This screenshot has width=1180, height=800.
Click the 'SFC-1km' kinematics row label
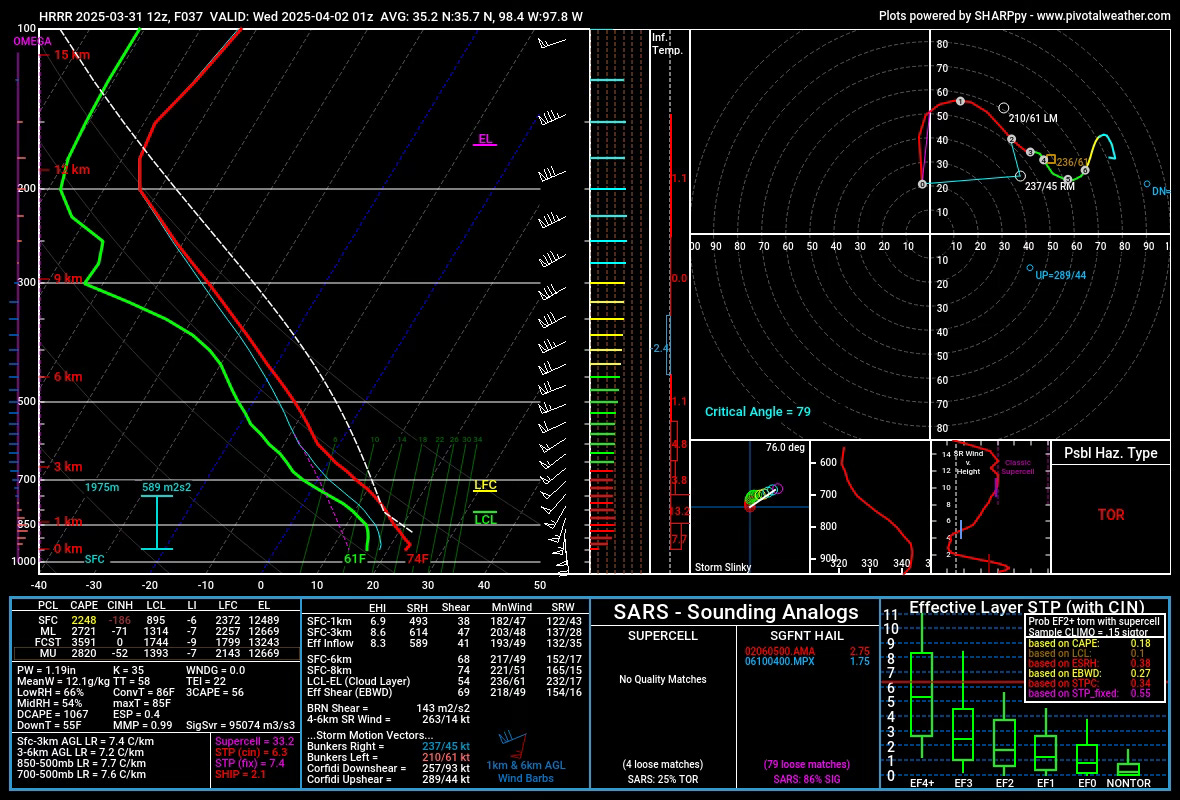click(x=329, y=622)
